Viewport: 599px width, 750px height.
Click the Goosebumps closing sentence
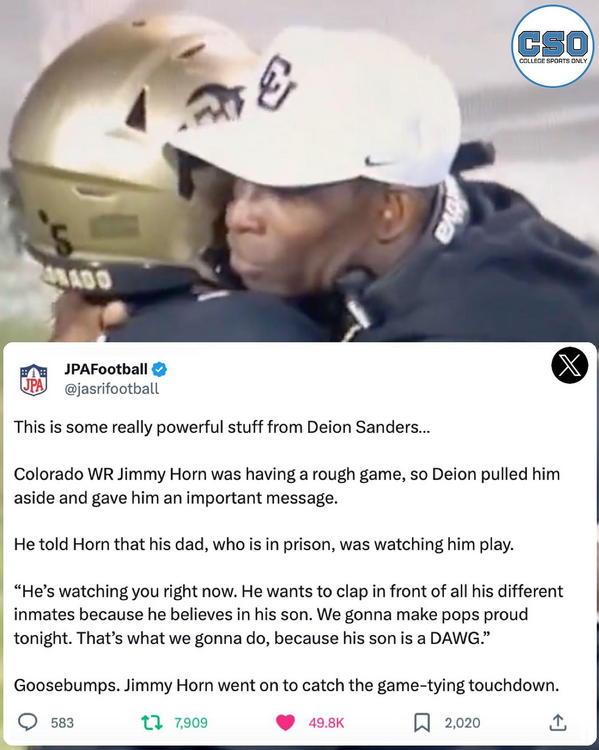[287, 685]
